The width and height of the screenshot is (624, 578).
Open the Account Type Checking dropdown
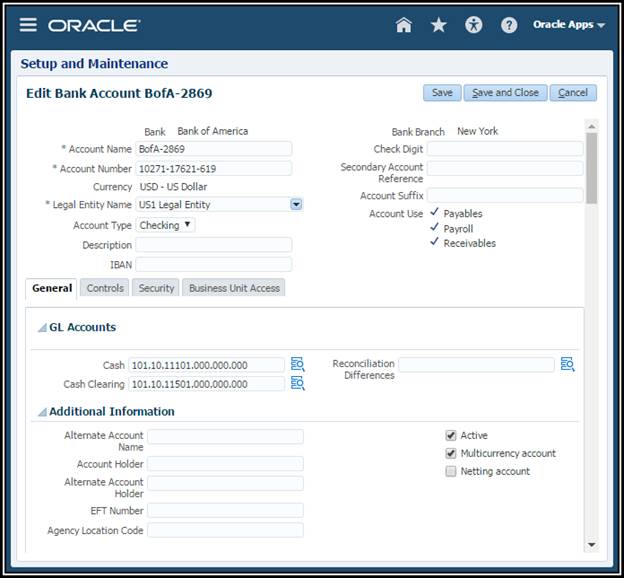click(165, 225)
